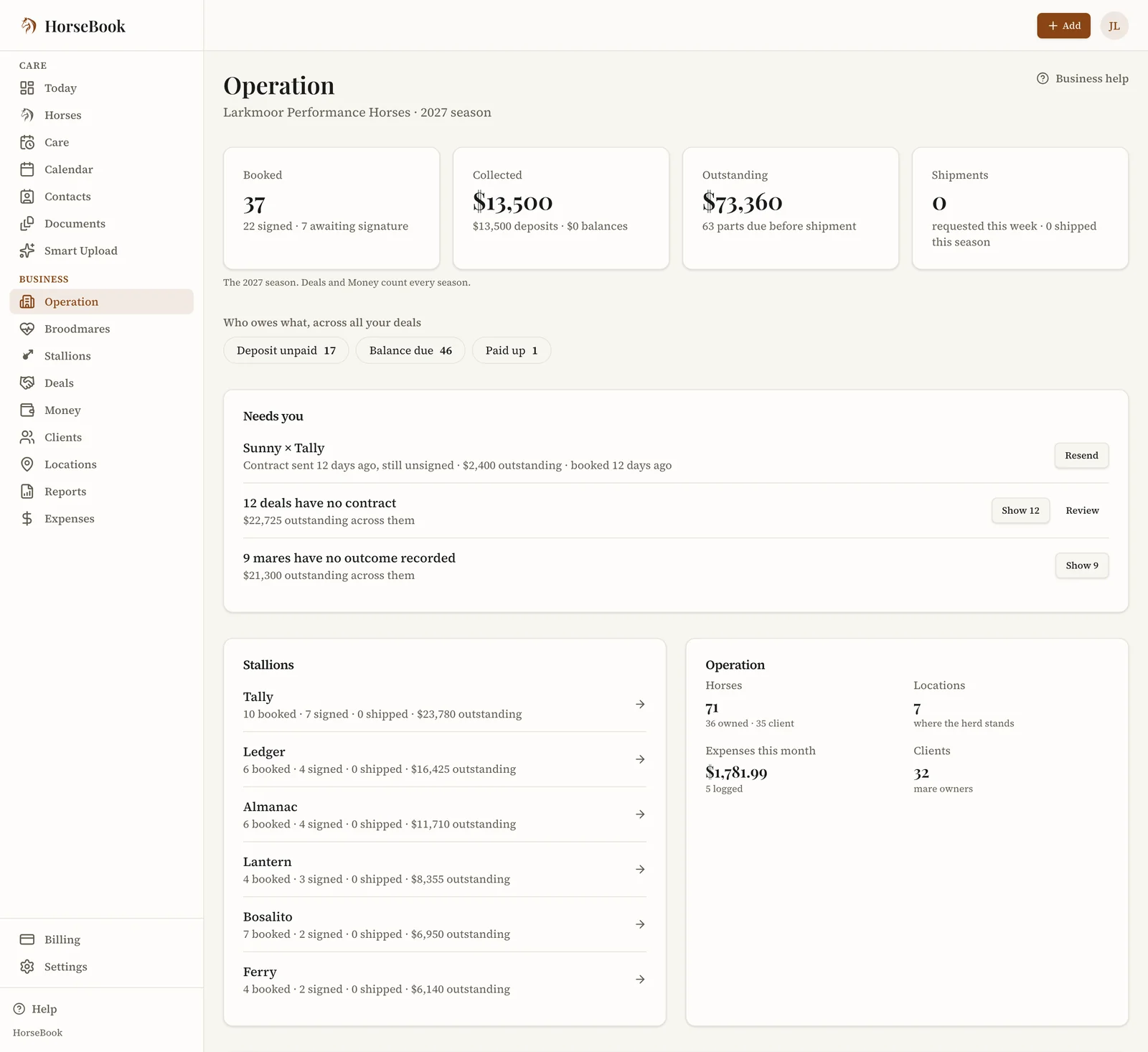Click Review for deals without contract
Viewport: 1148px width, 1052px height.
[1082, 510]
